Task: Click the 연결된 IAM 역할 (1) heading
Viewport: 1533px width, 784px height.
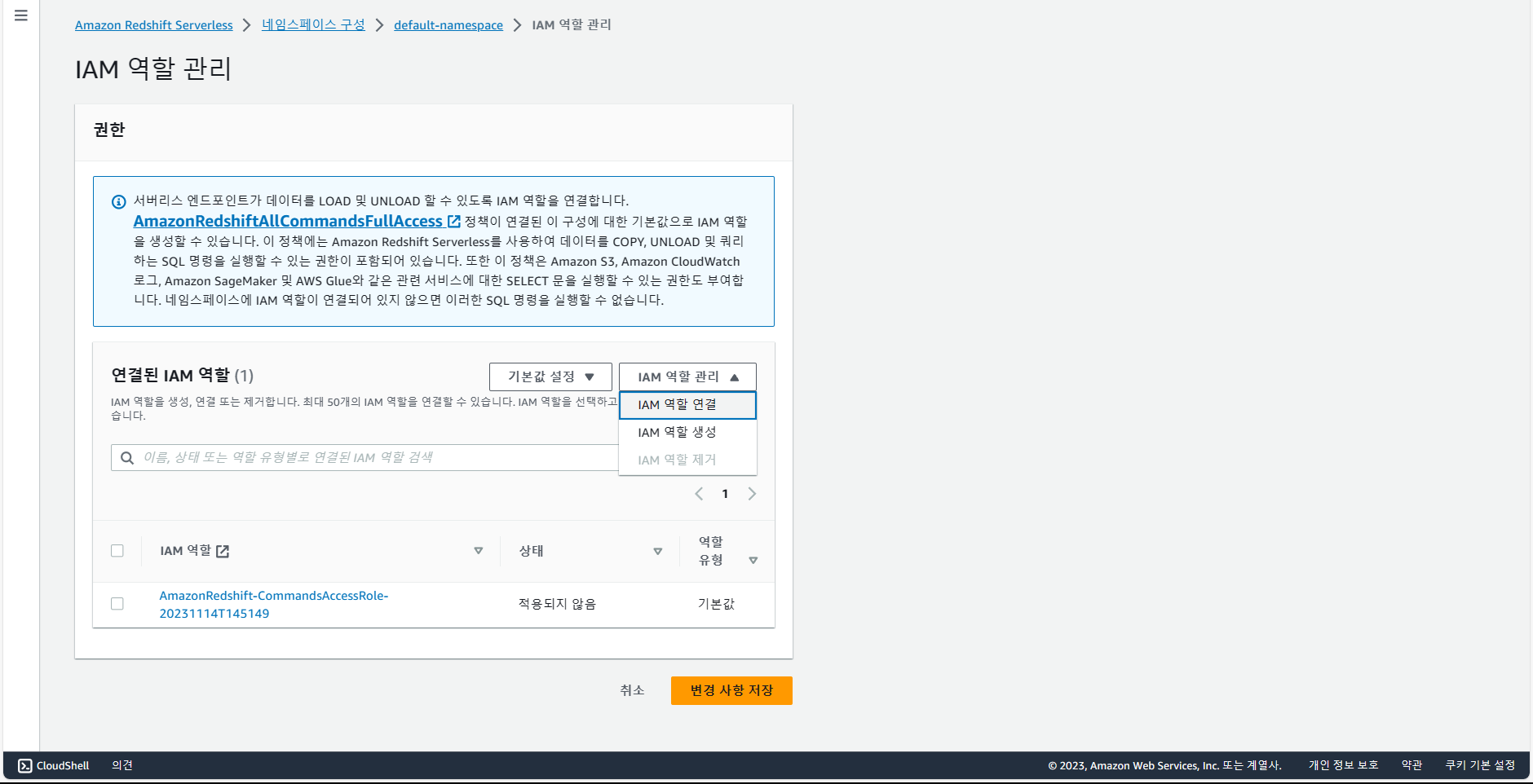Action: coord(183,376)
